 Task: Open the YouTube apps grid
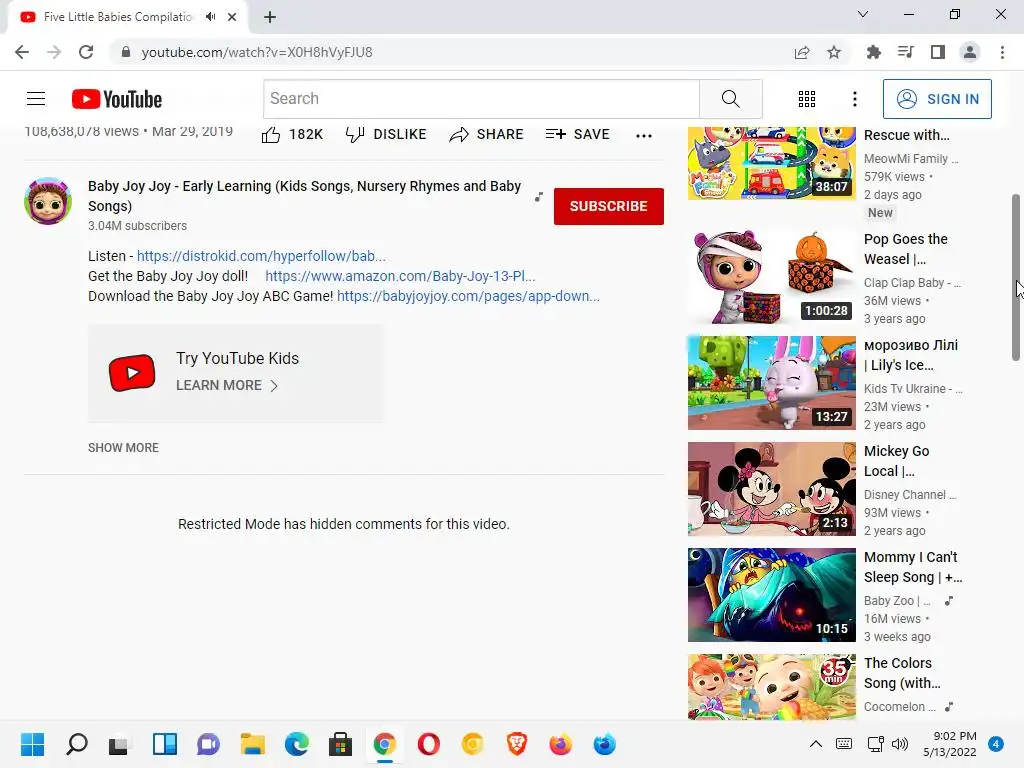pyautogui.click(x=807, y=99)
